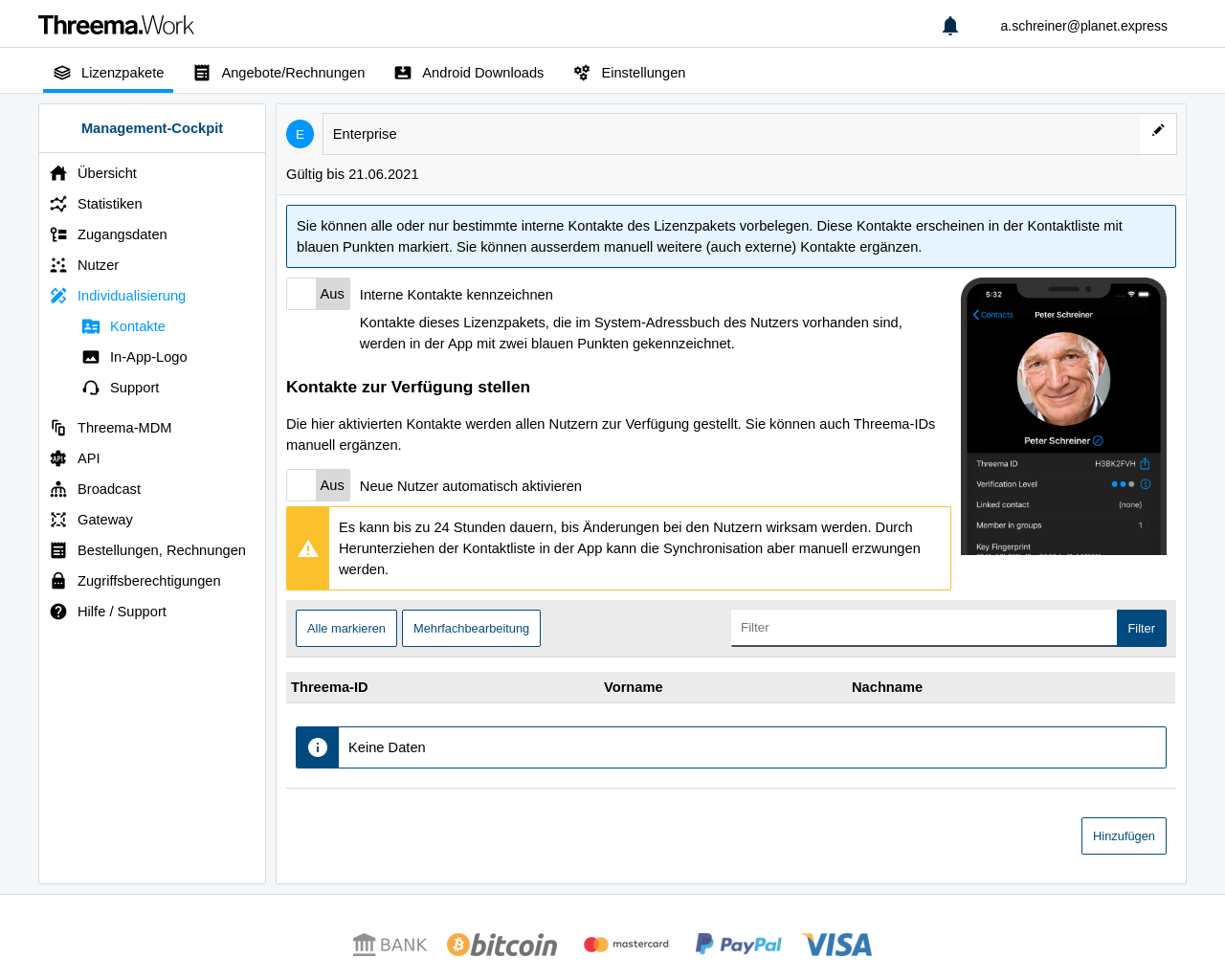
Task: Click the Nutzer people icon
Action: (x=58, y=265)
